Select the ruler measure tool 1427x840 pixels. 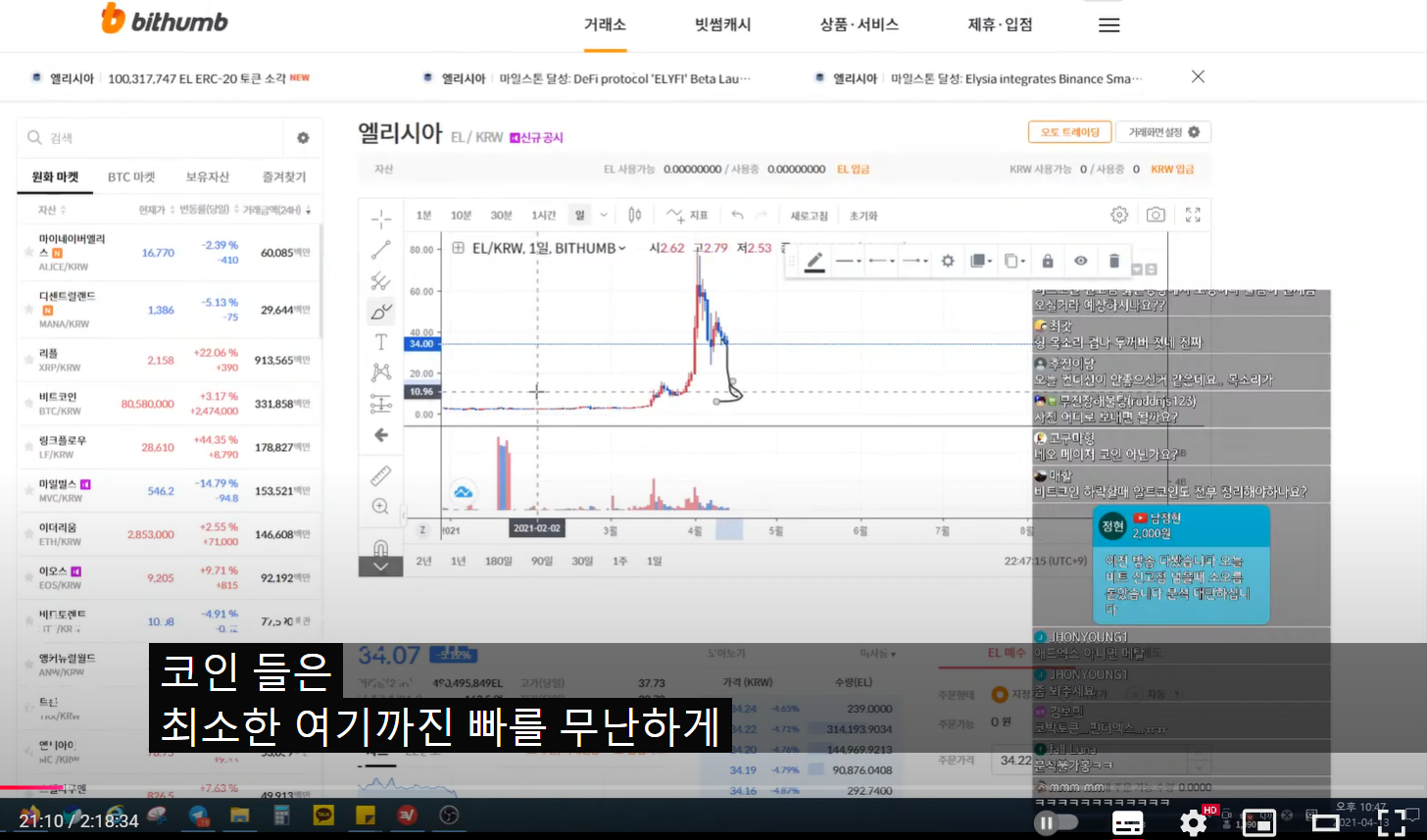pos(381,476)
